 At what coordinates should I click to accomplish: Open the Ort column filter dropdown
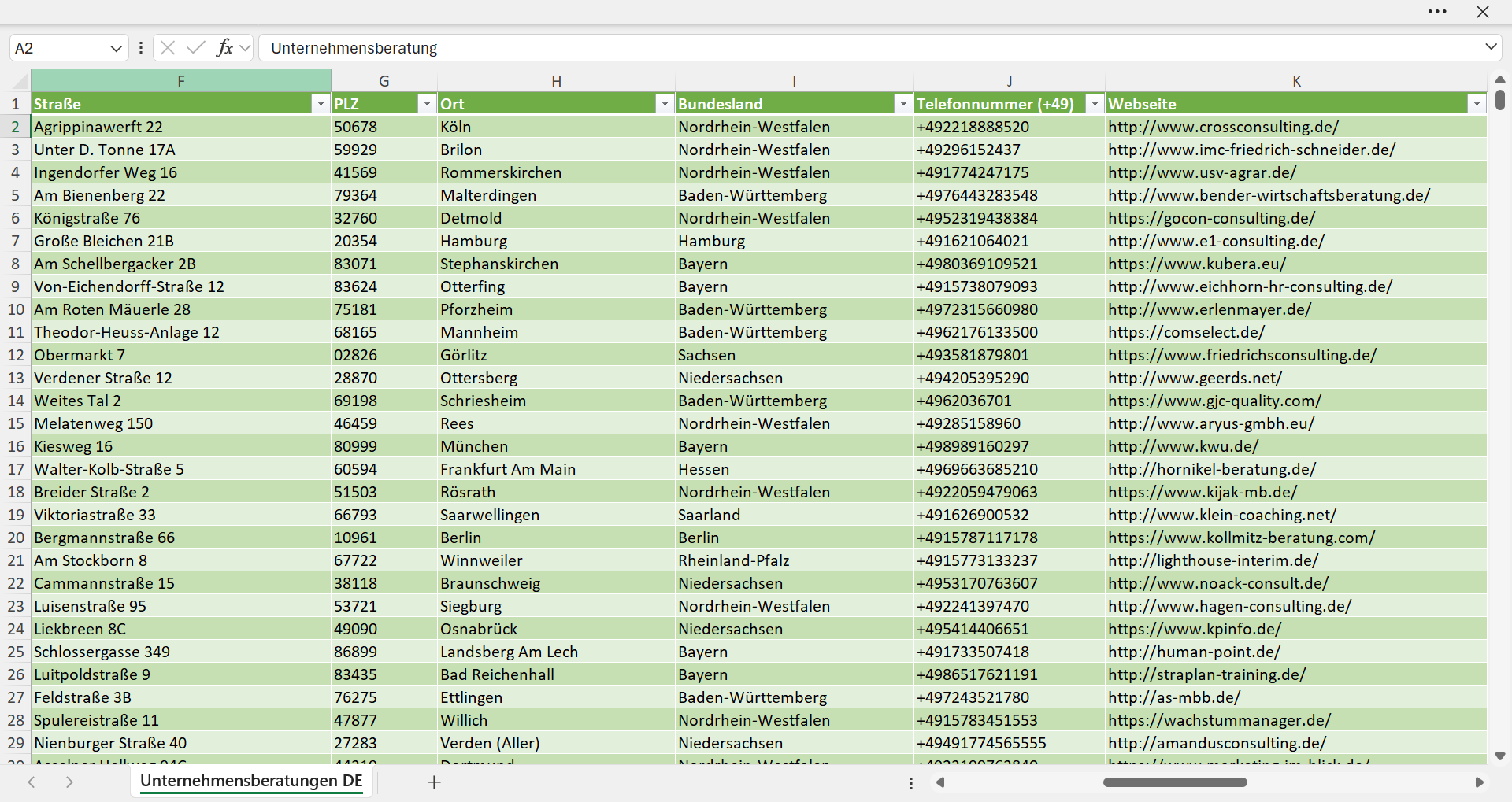pos(665,104)
